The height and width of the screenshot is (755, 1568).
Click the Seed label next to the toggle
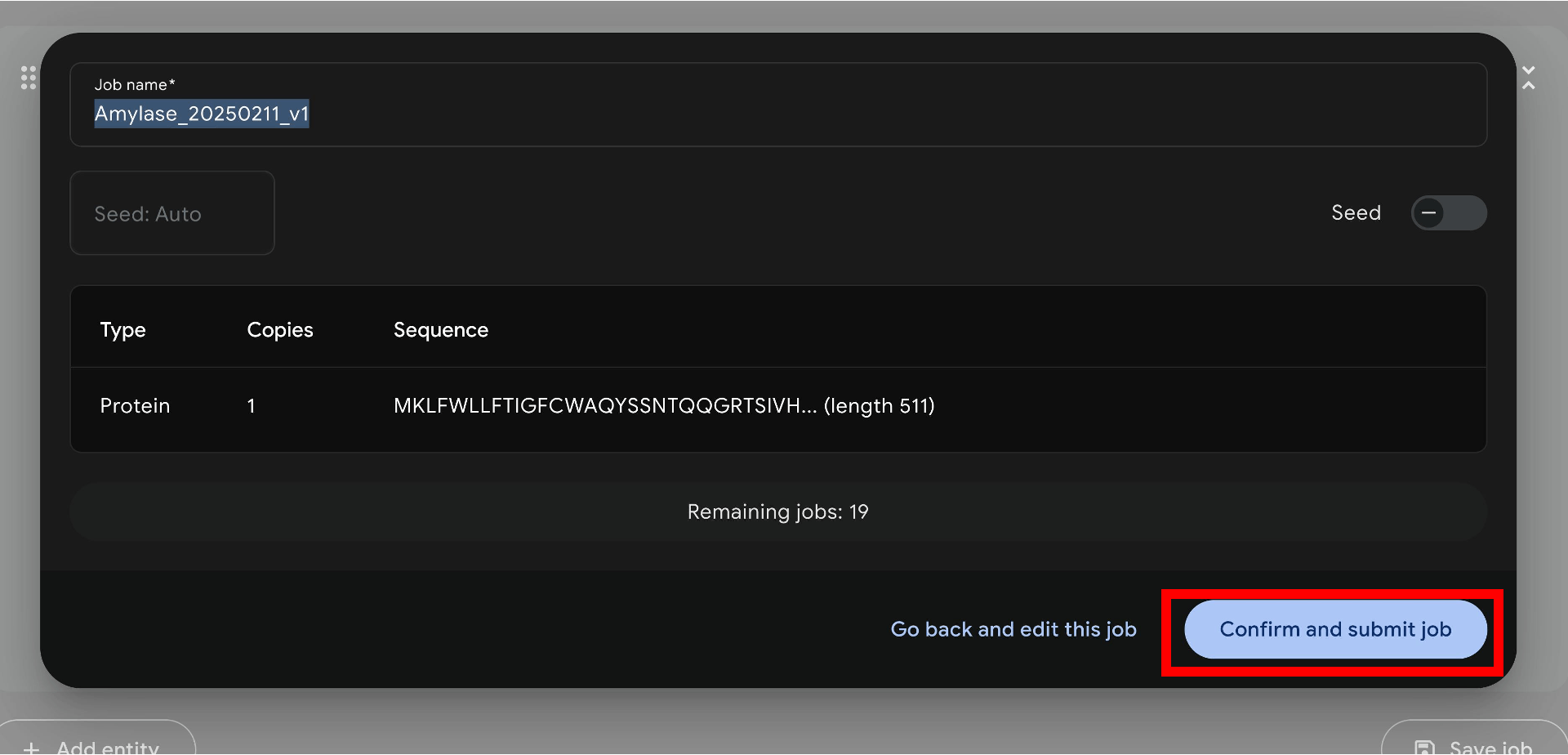point(1356,213)
